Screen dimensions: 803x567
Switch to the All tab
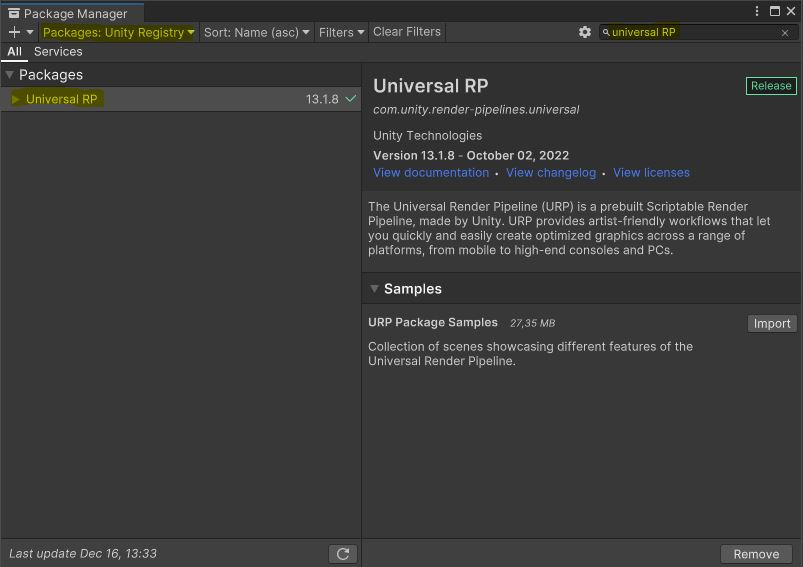point(14,52)
